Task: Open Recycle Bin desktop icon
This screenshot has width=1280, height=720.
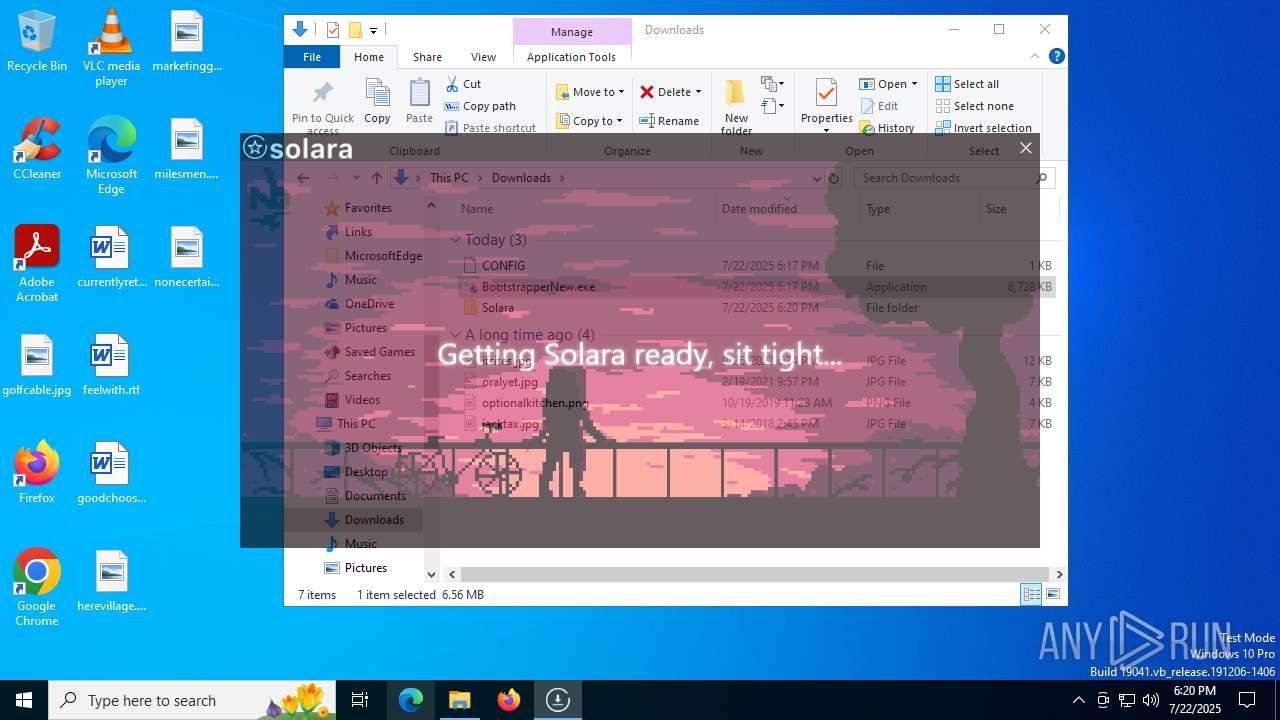Action: tap(37, 42)
